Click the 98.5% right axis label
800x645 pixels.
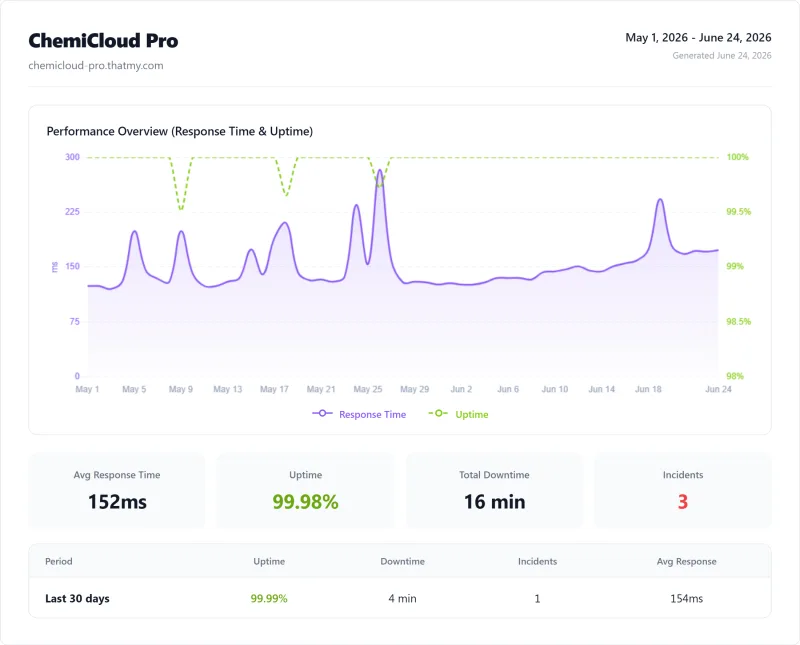[x=739, y=321]
